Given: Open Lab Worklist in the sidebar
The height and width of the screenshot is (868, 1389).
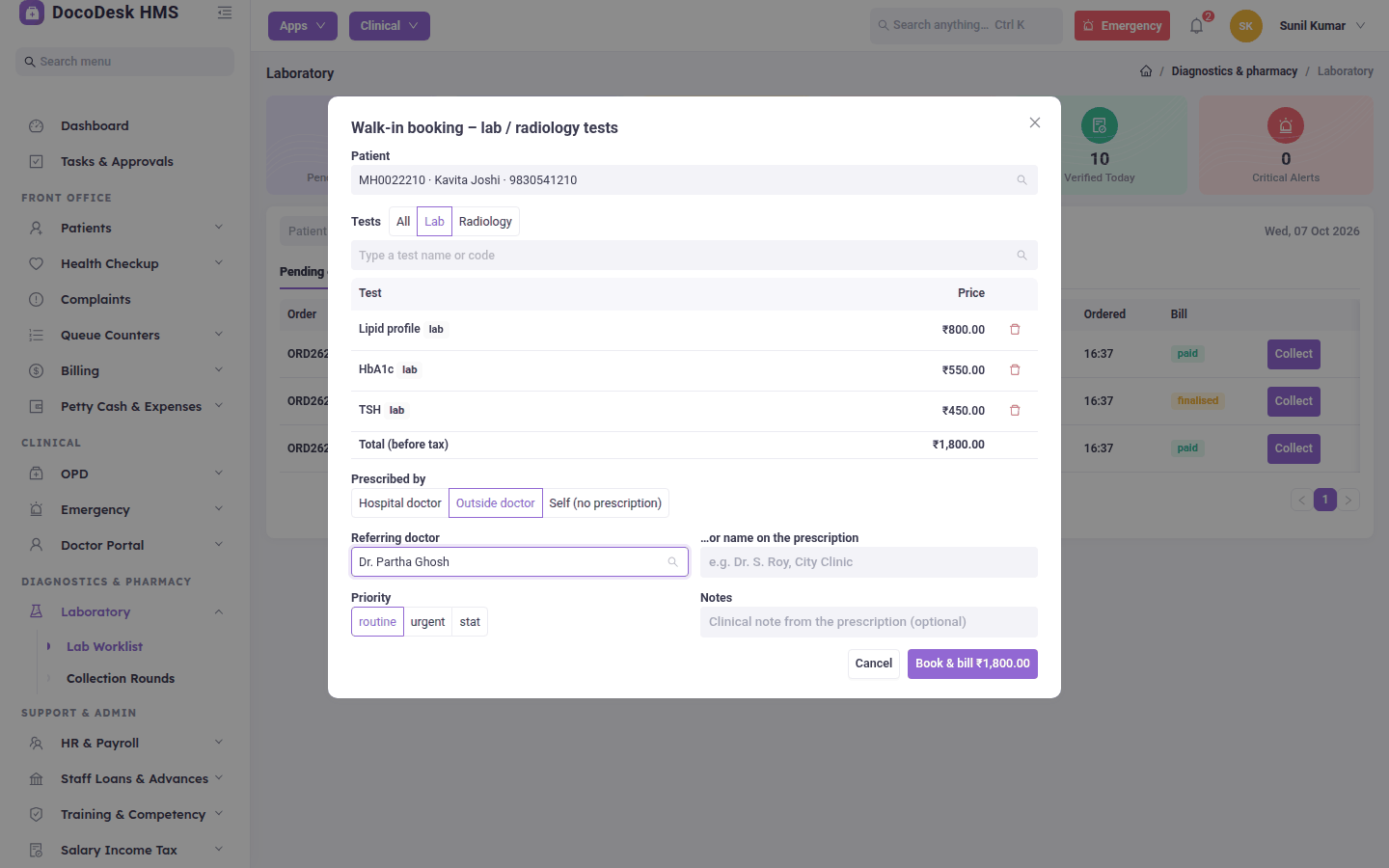Looking at the screenshot, I should (104, 647).
